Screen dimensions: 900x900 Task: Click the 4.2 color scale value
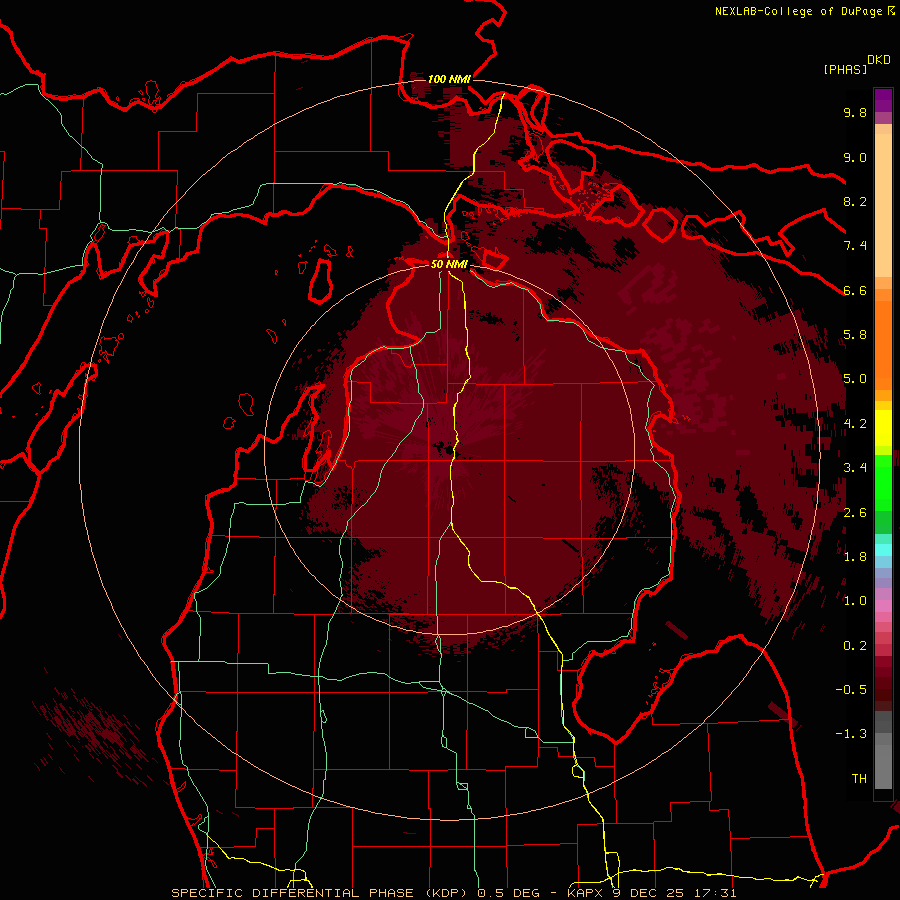855,424
